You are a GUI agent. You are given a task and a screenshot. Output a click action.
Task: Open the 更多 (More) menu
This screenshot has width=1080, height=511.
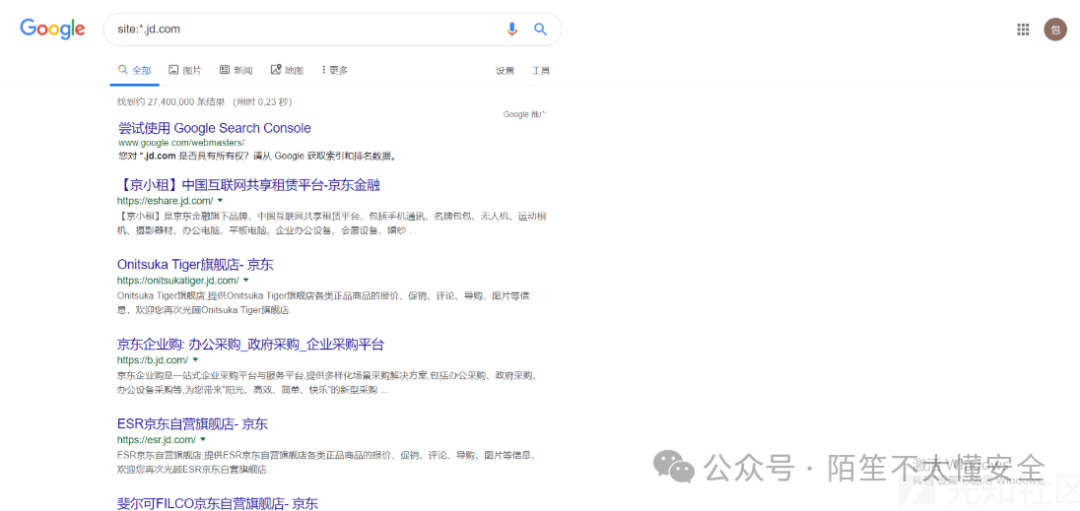pos(335,70)
